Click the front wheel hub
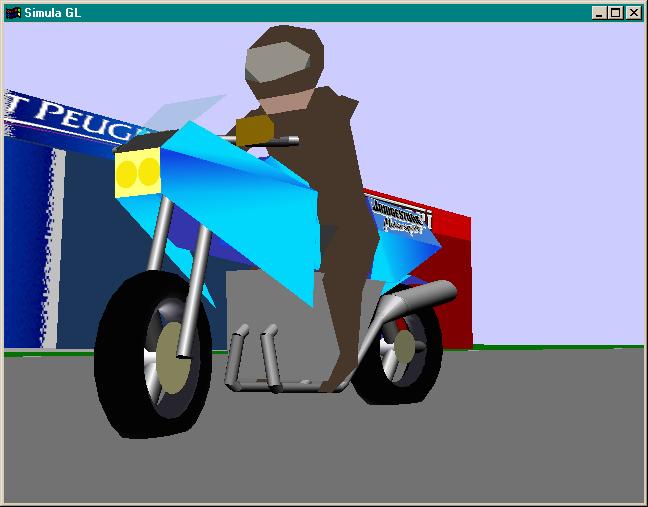This screenshot has height=507, width=648. 172,359
